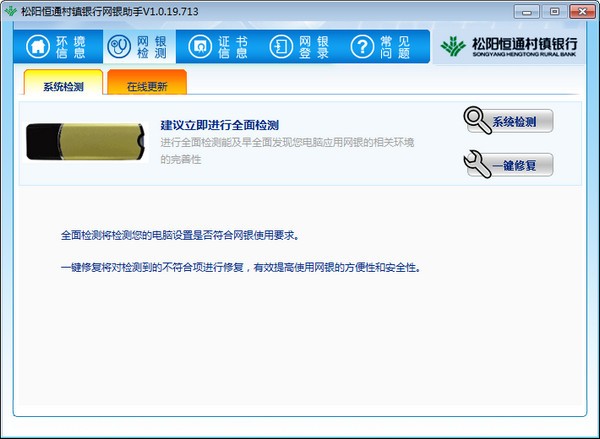Viewport: 600px width, 439px height.
Task: Click the text 的完善性
Action: [181, 159]
